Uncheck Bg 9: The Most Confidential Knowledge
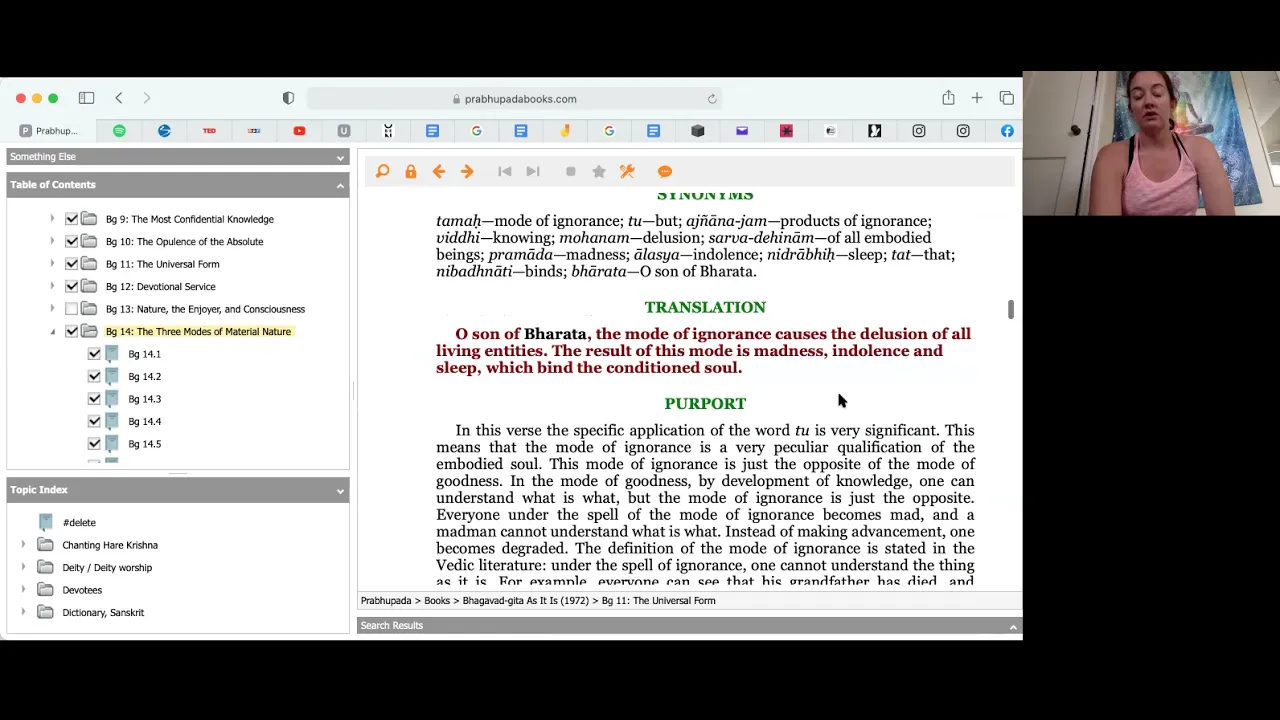 coord(71,219)
